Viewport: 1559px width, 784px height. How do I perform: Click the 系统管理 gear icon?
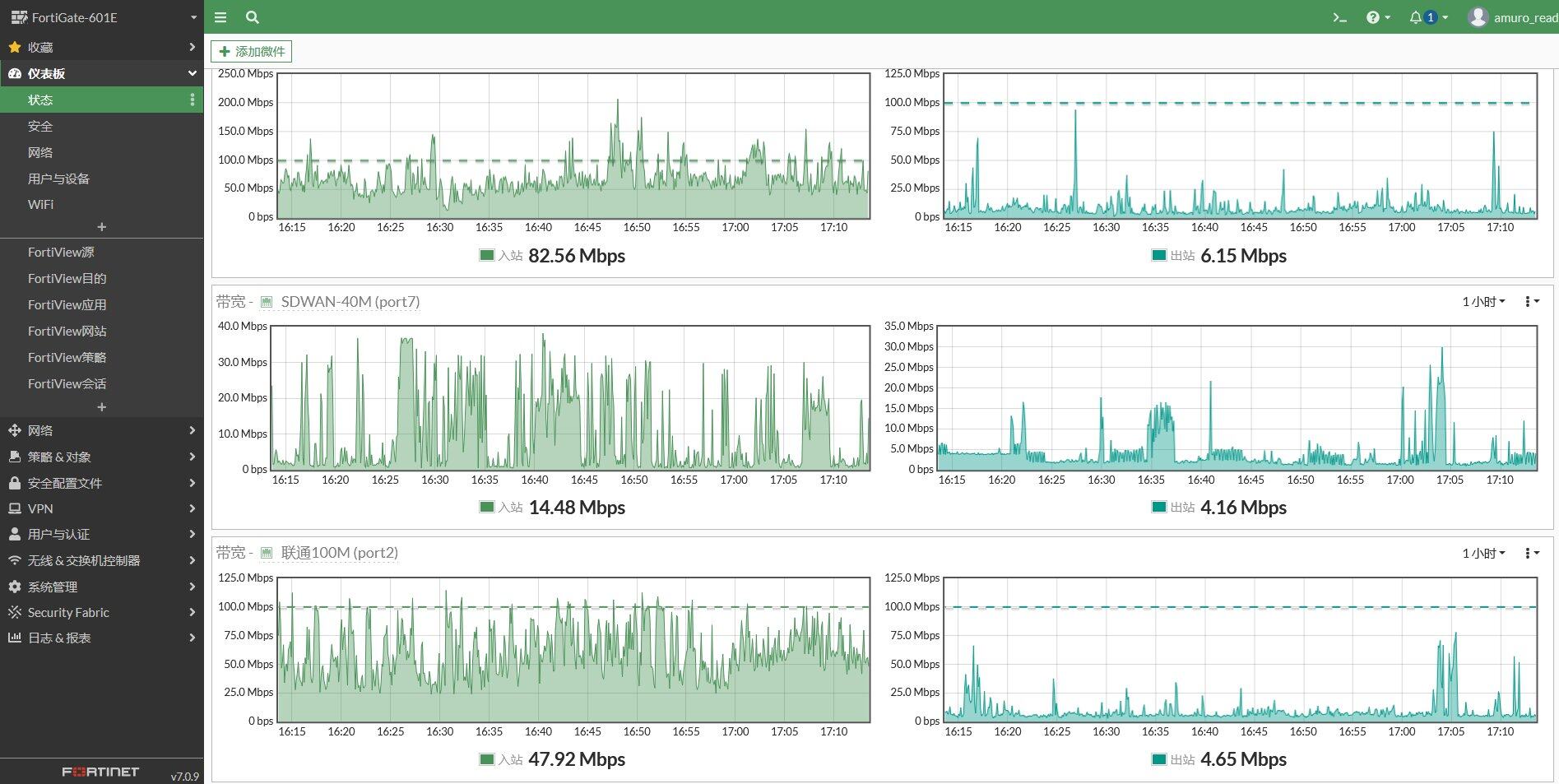coord(15,587)
